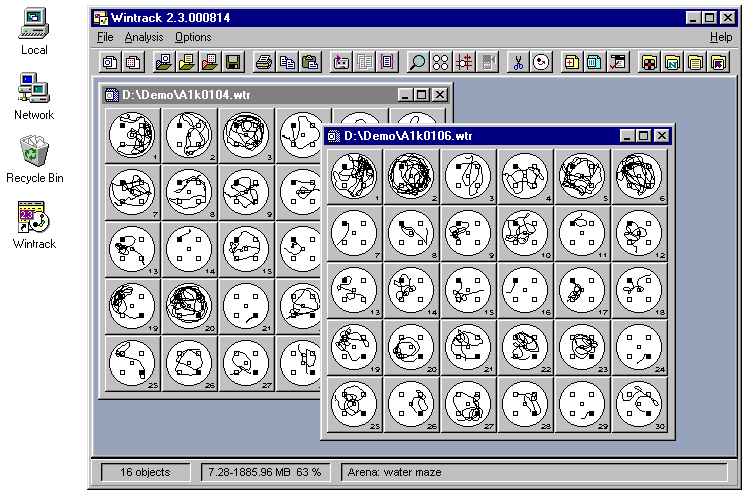This screenshot has height=500, width=750.
Task: Click the magnifying glass zoom icon
Action: click(x=418, y=62)
